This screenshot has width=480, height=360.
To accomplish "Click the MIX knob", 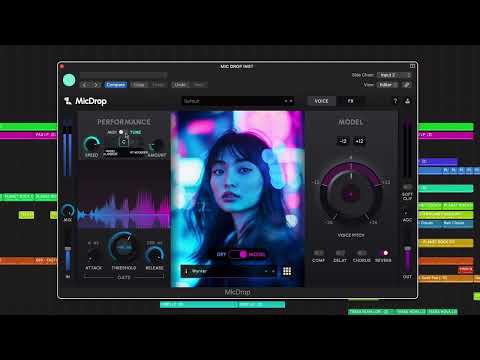I will pos(68,211).
